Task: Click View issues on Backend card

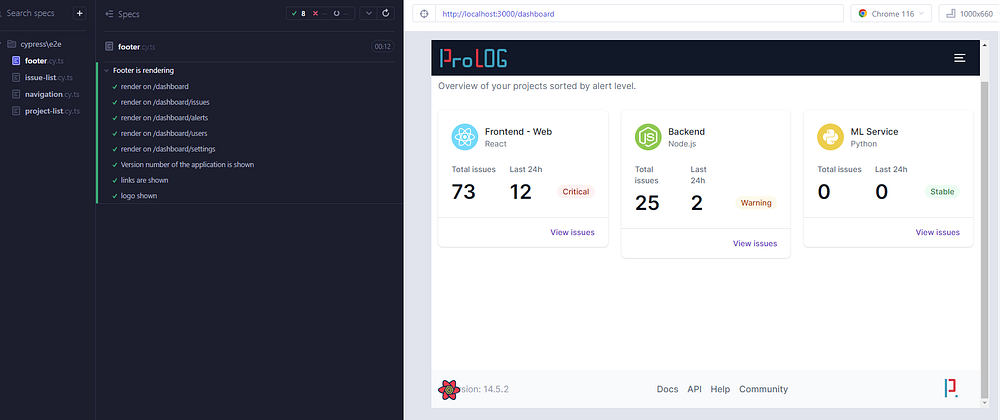Action: tap(755, 243)
